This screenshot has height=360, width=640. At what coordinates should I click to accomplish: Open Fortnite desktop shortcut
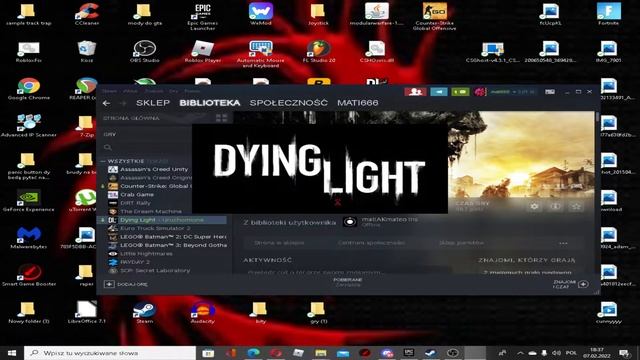click(x=609, y=15)
